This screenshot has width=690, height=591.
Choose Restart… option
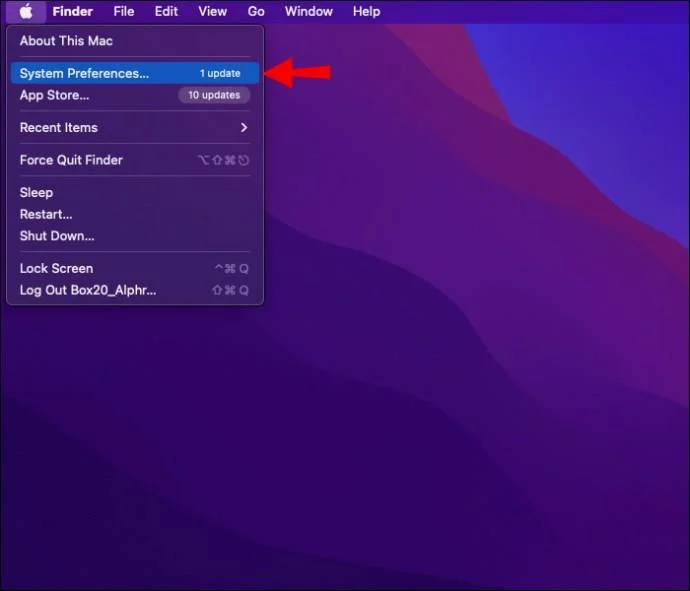pos(135,214)
